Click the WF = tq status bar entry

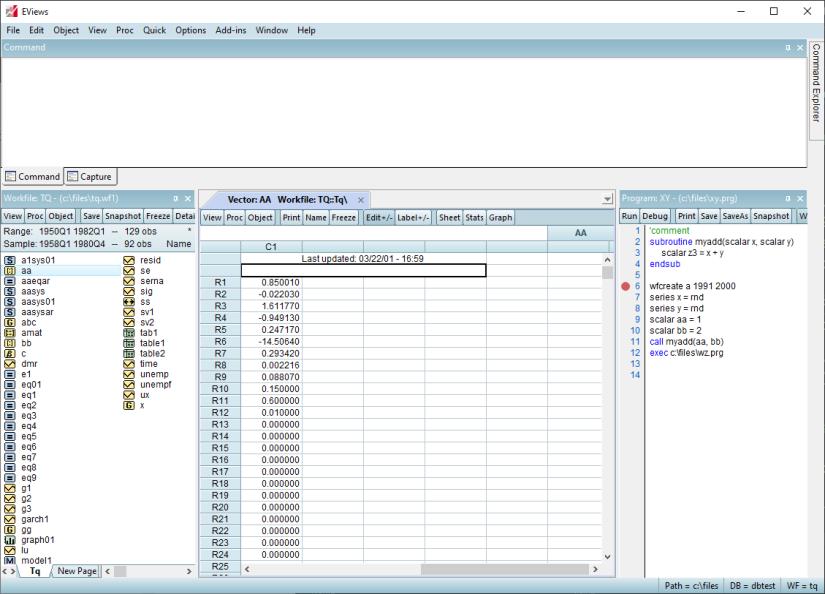point(802,586)
